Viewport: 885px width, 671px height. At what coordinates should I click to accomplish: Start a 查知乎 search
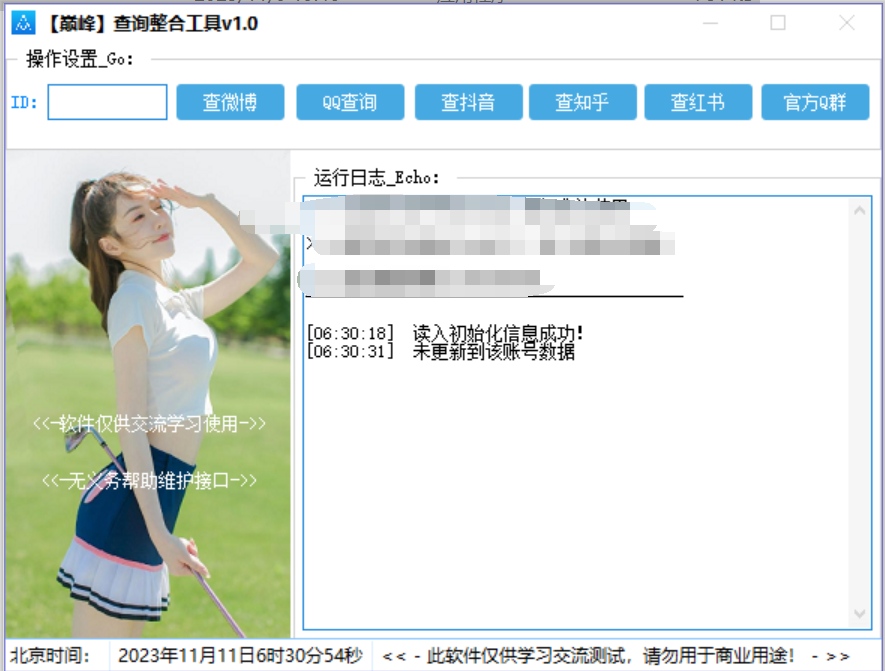coord(582,102)
